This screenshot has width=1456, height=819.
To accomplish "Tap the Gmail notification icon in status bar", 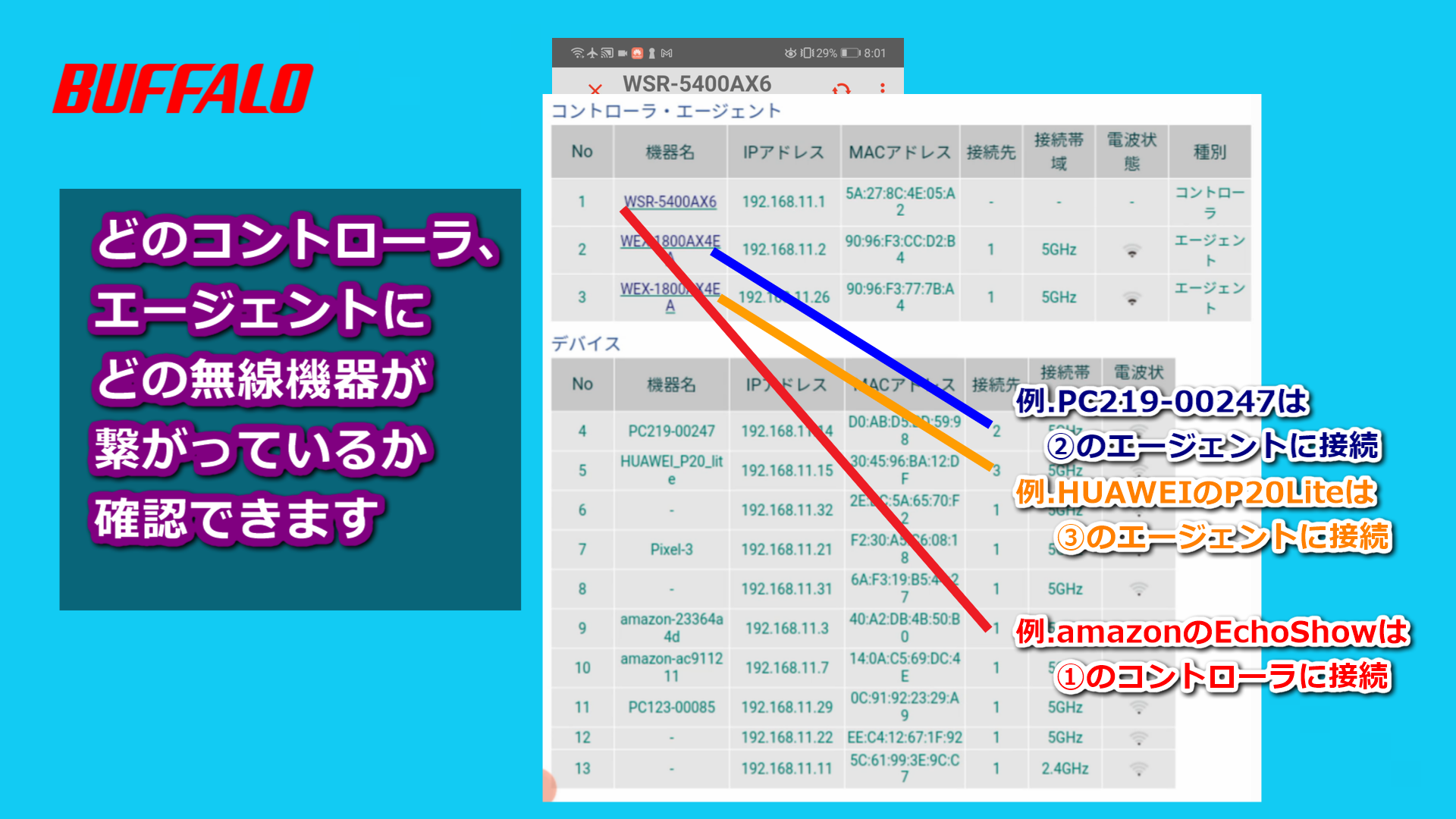I will pos(667,53).
